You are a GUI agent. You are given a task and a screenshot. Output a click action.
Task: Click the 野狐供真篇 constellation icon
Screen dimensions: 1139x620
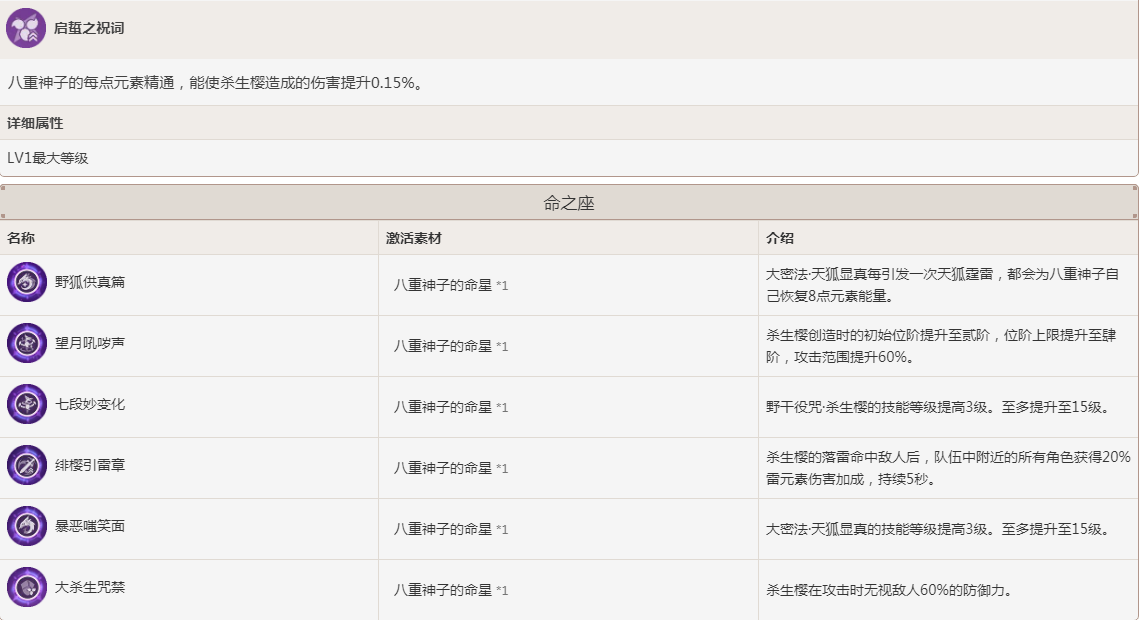point(27,283)
